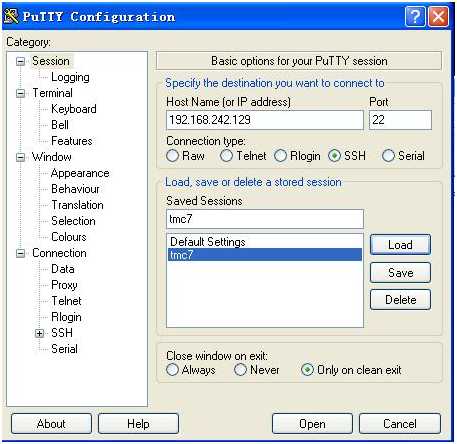Expand the SSH tree node
Image resolution: width=457 pixels, height=444 pixels.
[x=39, y=333]
